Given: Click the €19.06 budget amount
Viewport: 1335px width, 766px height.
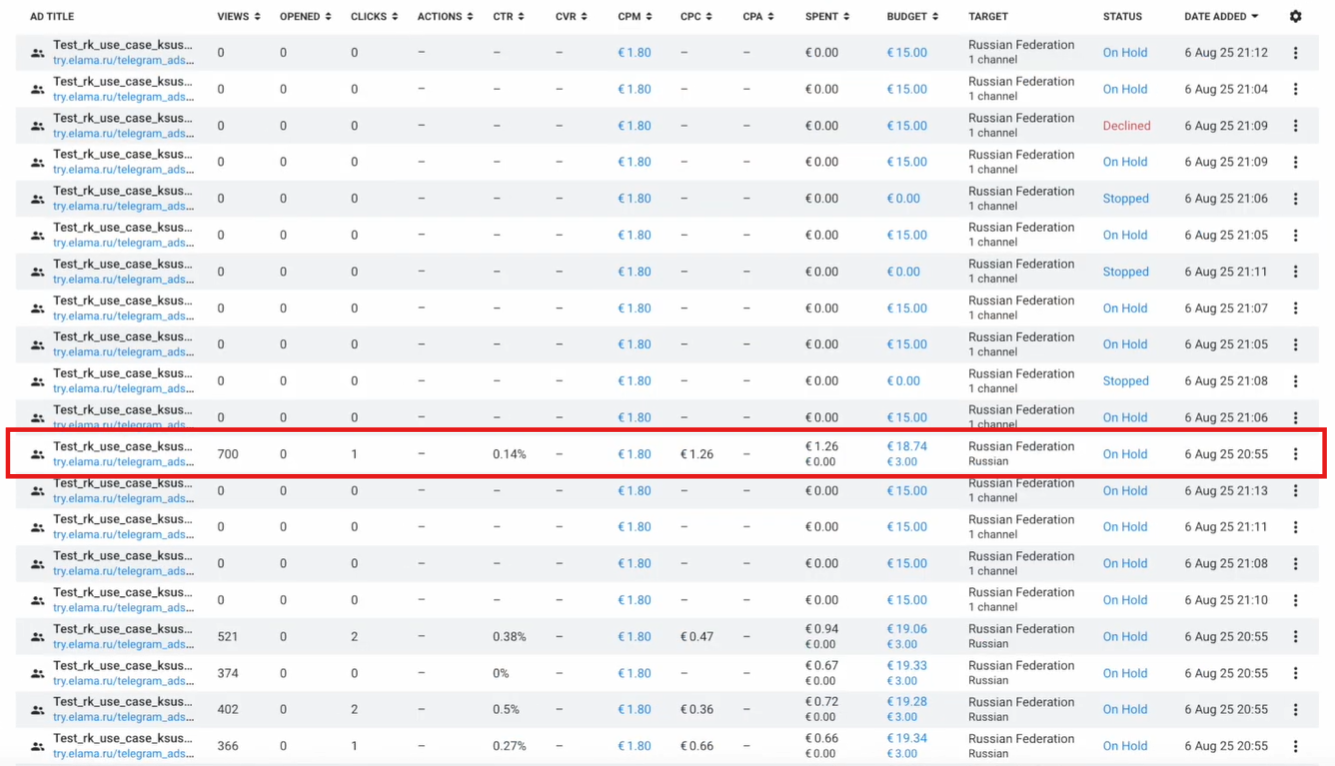Looking at the screenshot, I should pyautogui.click(x=906, y=630).
